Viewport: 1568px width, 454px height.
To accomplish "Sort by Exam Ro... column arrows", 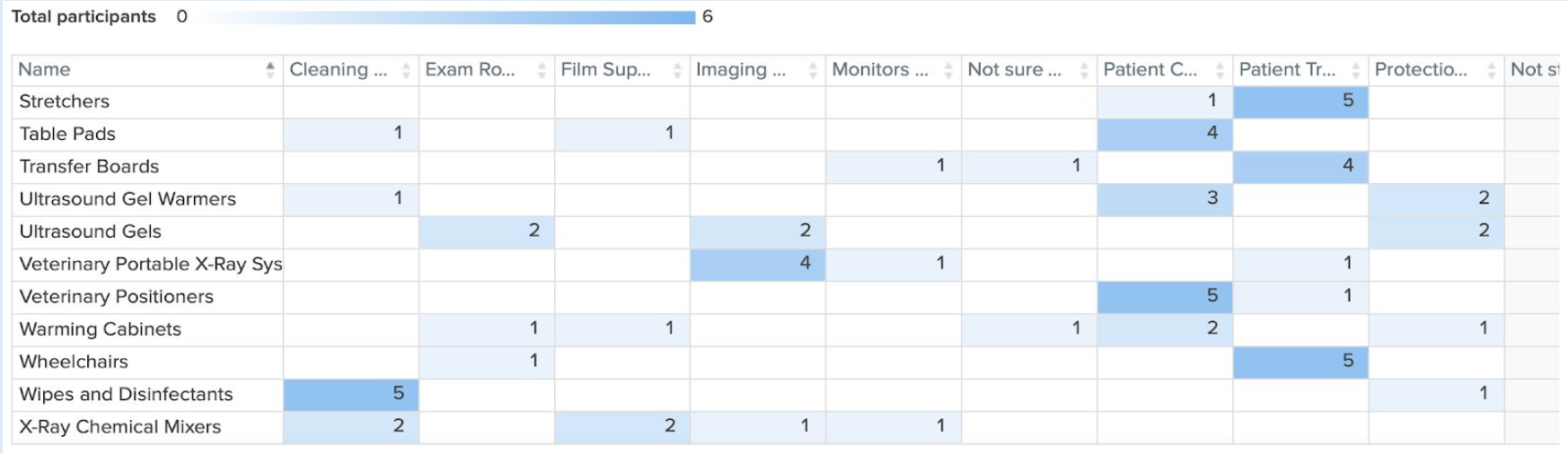I will coord(542,70).
